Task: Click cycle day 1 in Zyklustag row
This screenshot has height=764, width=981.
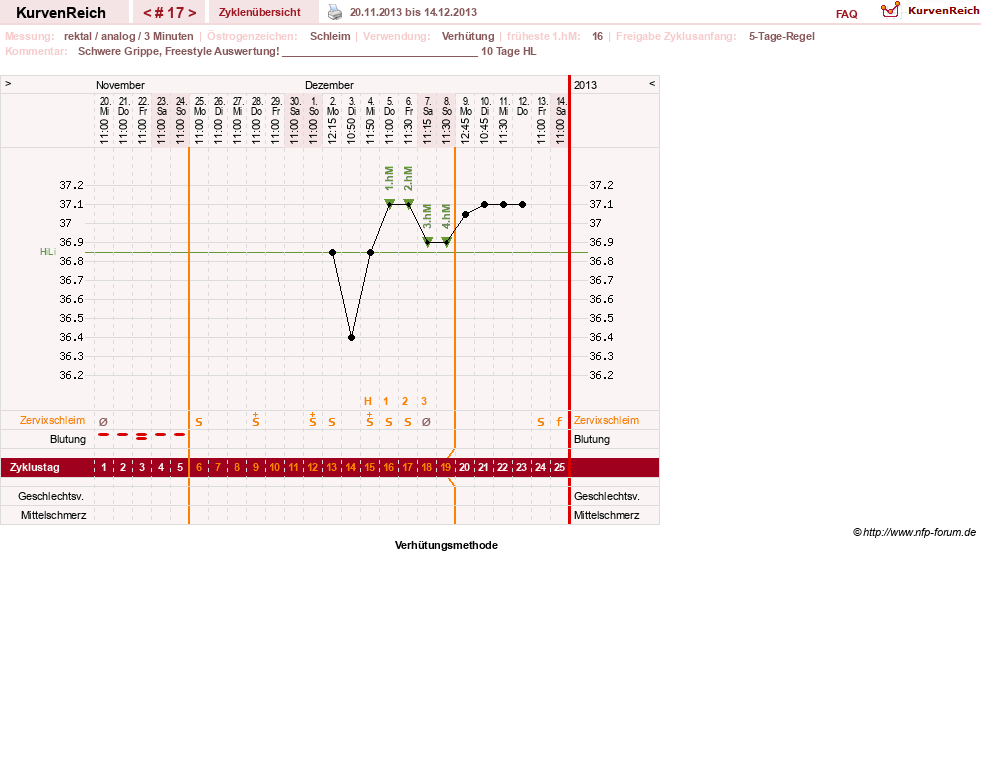Action: tap(104, 467)
